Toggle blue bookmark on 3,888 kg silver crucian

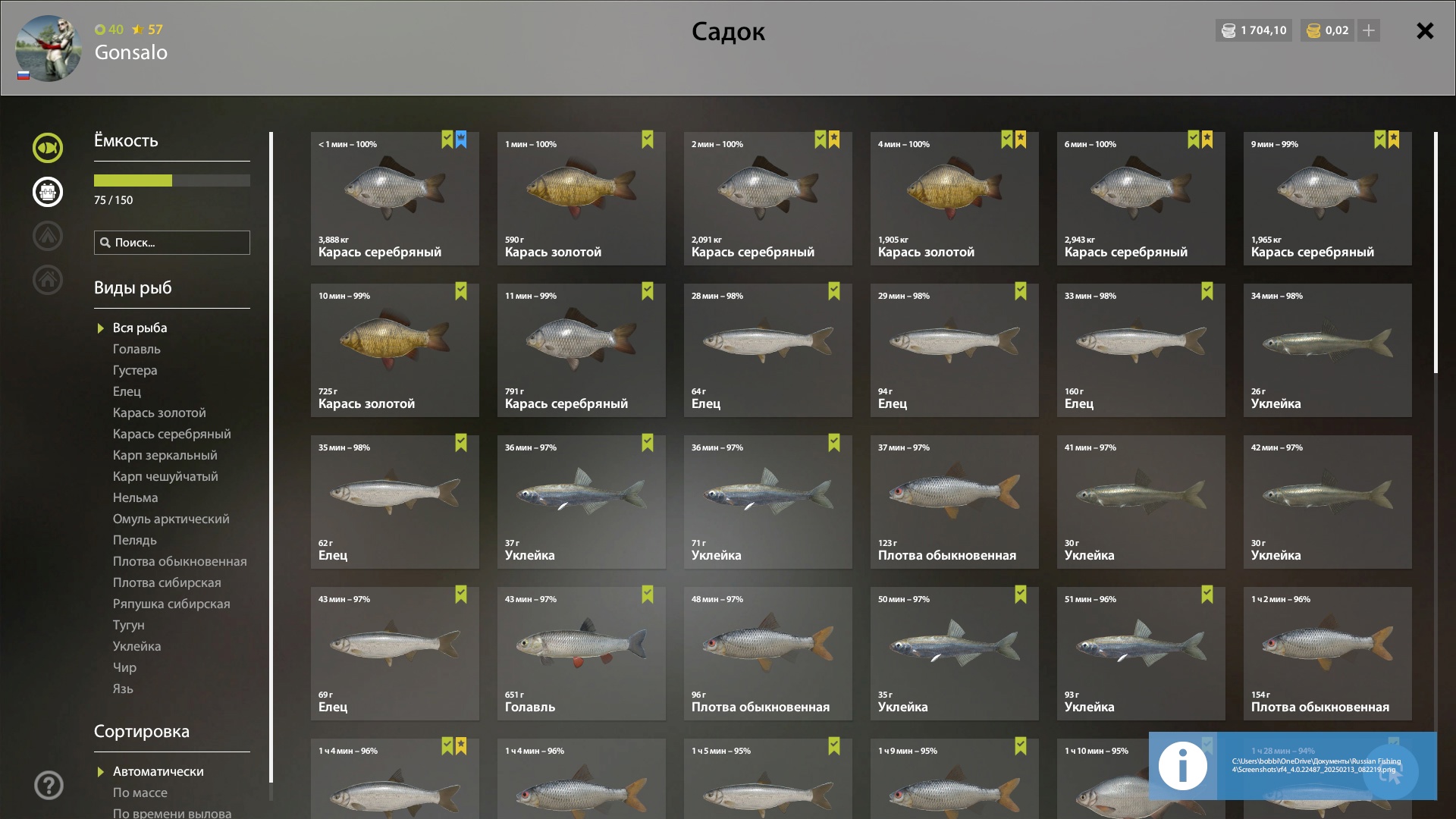click(461, 140)
